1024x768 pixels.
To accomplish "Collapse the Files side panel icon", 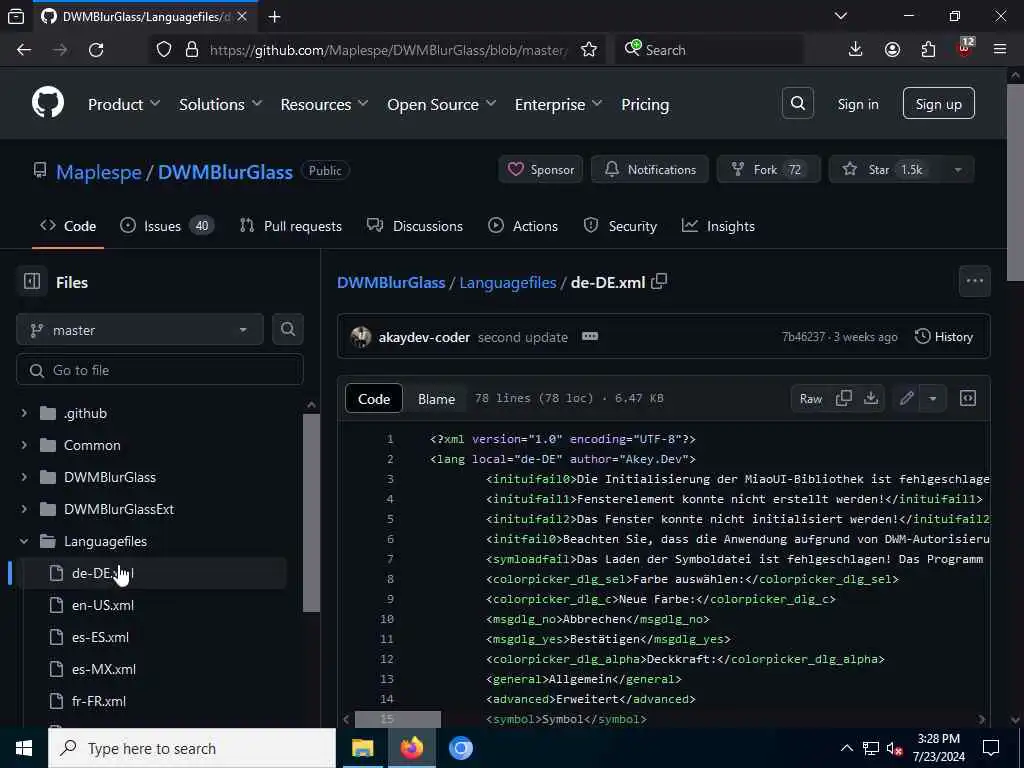I will [x=31, y=281].
